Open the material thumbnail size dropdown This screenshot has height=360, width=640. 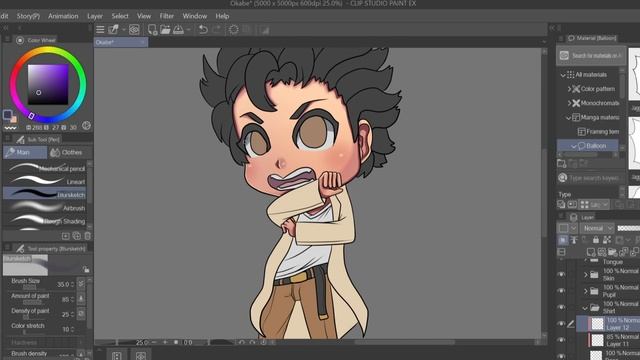[594, 204]
